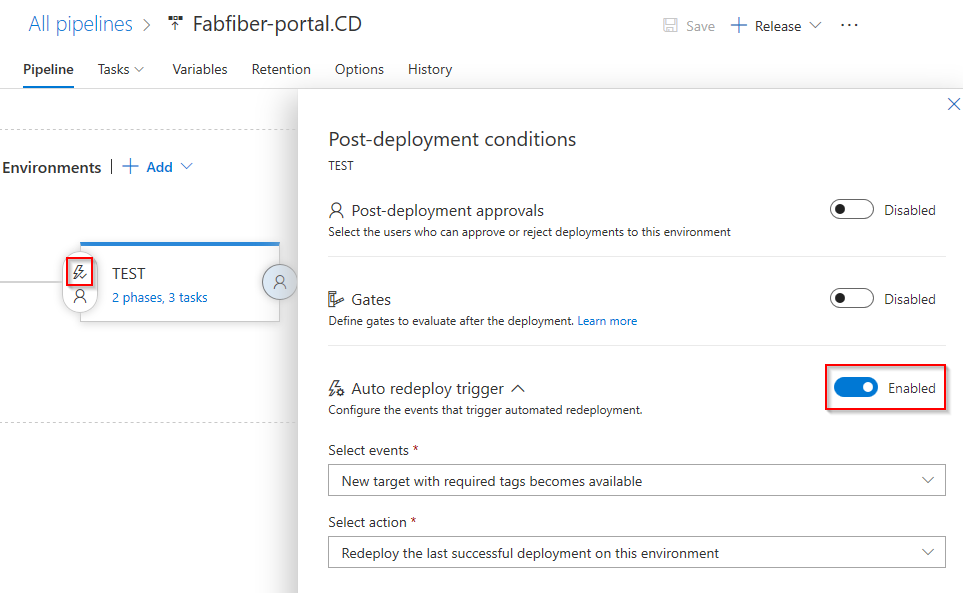Open the Select events dropdown
Viewport: 963px width, 593px height.
coord(636,480)
